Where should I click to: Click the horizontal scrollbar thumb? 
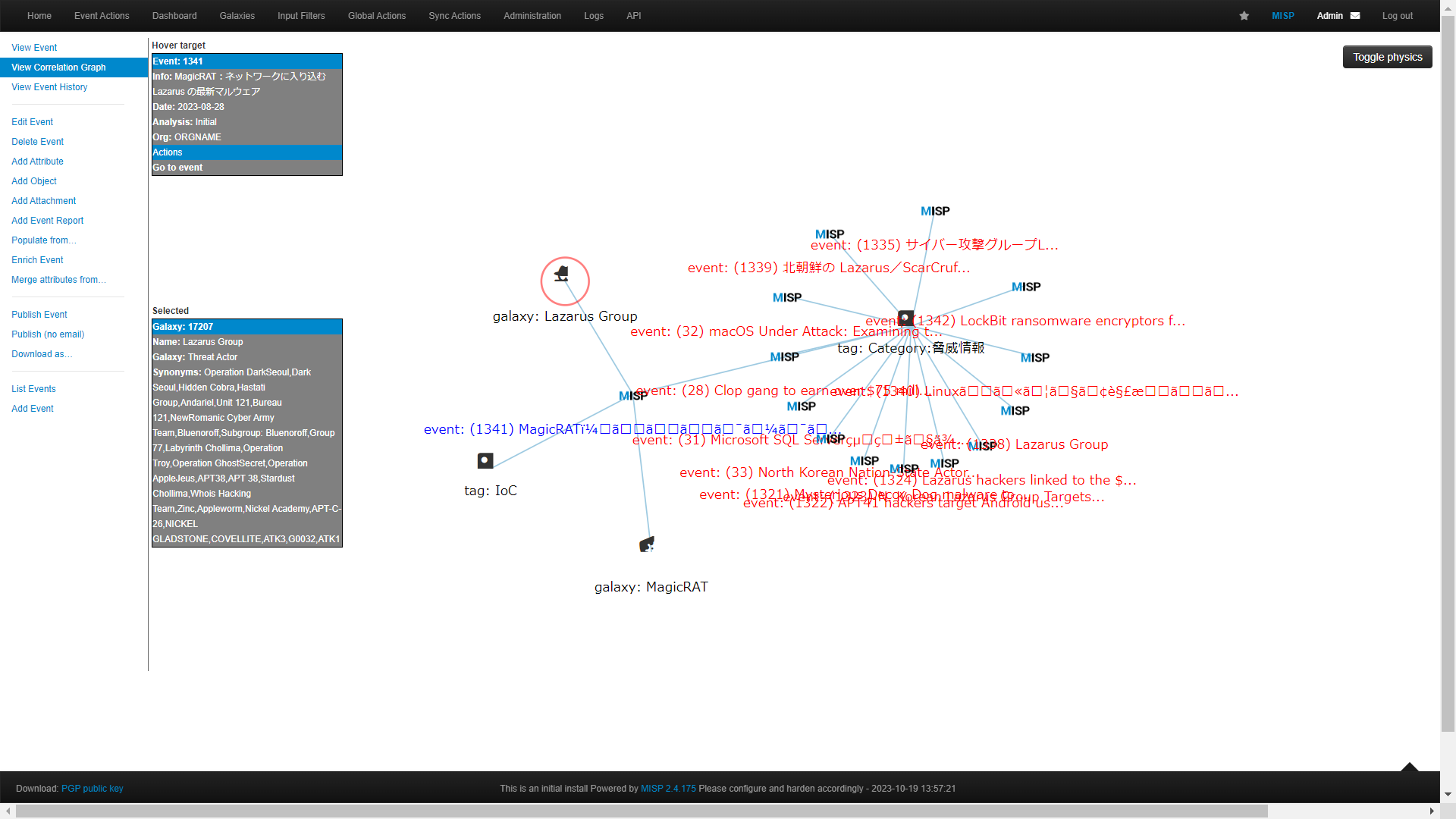(x=642, y=811)
